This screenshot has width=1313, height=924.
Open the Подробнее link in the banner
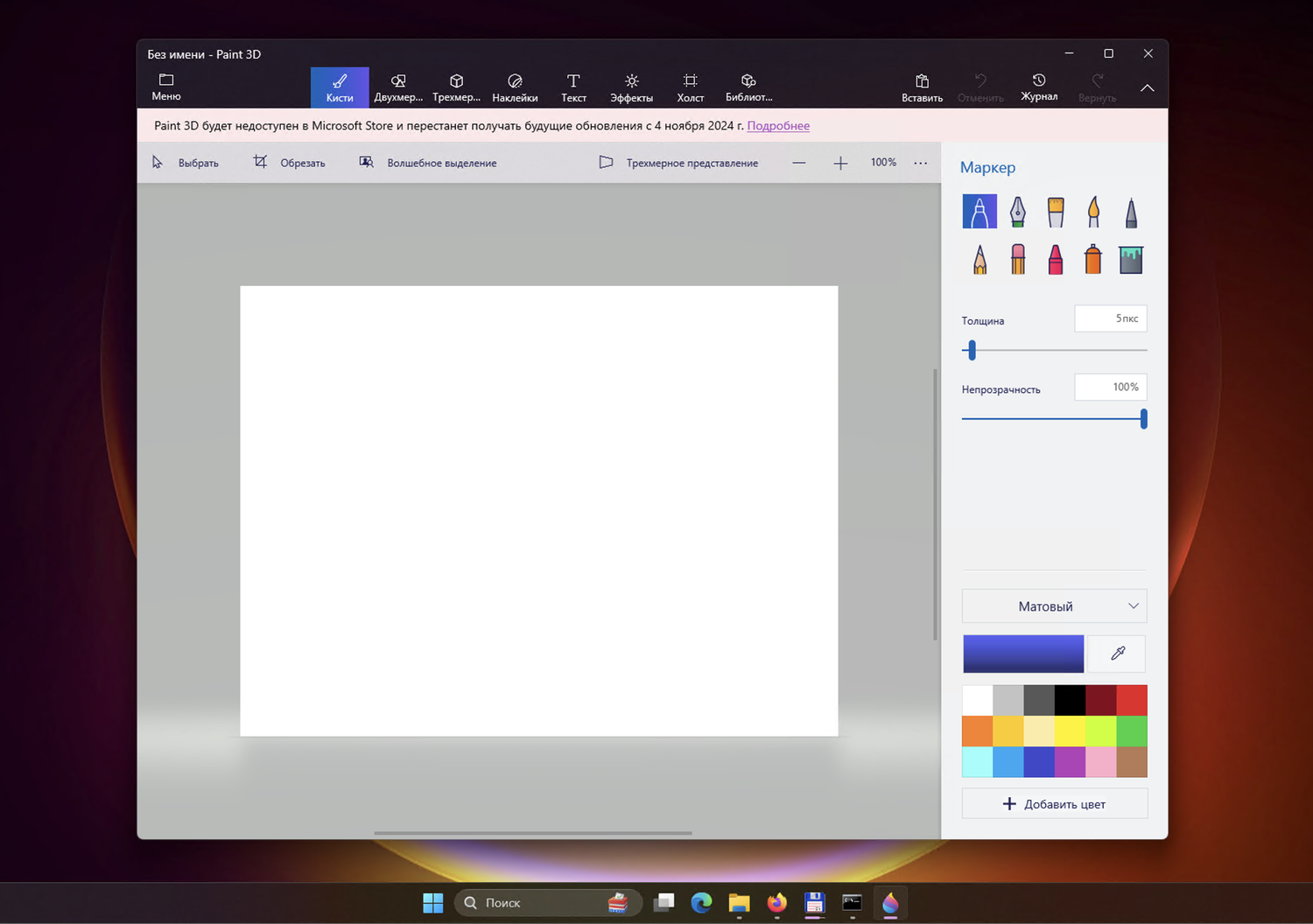click(778, 126)
